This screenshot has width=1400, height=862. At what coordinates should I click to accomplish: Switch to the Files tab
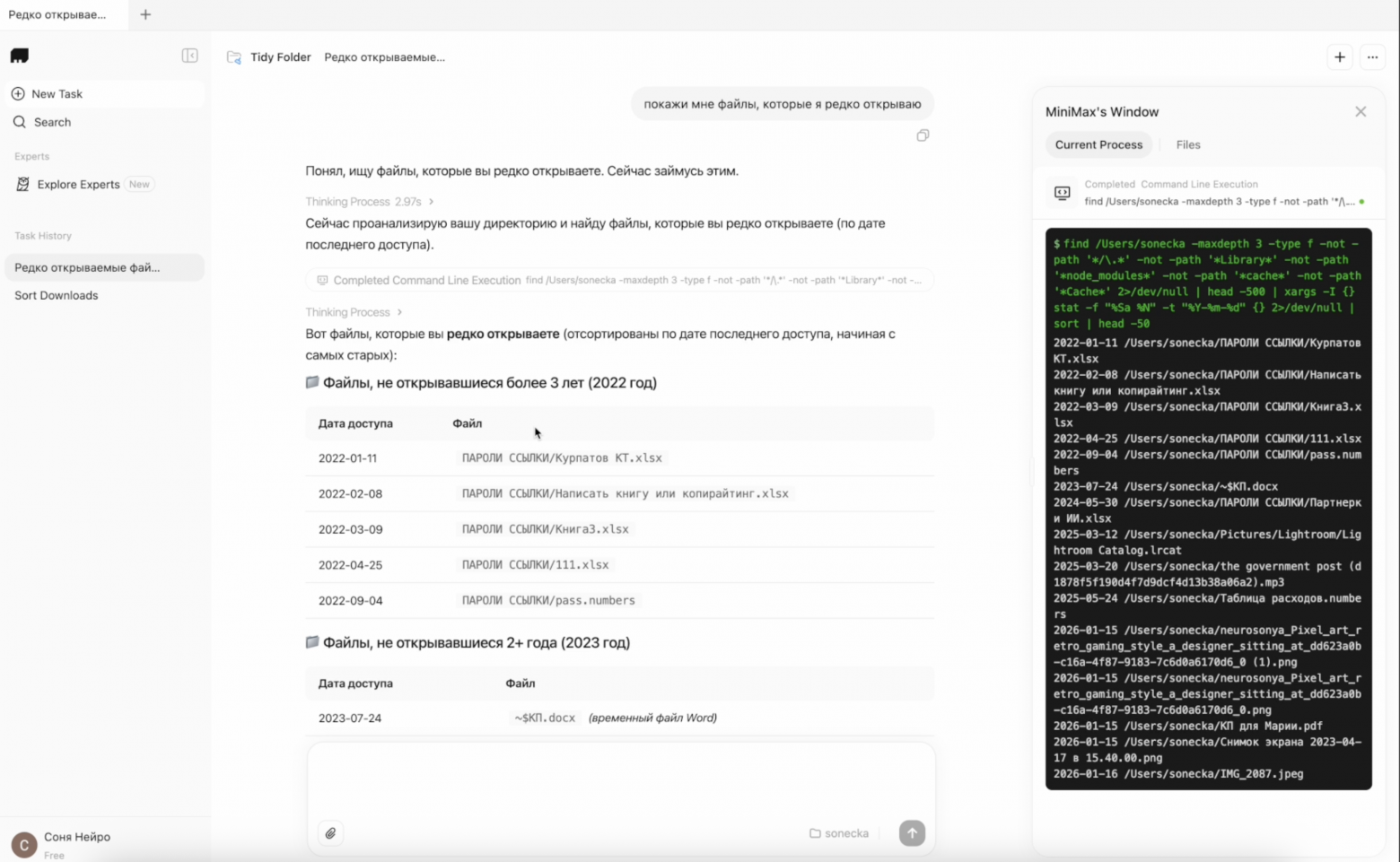pyautogui.click(x=1188, y=144)
